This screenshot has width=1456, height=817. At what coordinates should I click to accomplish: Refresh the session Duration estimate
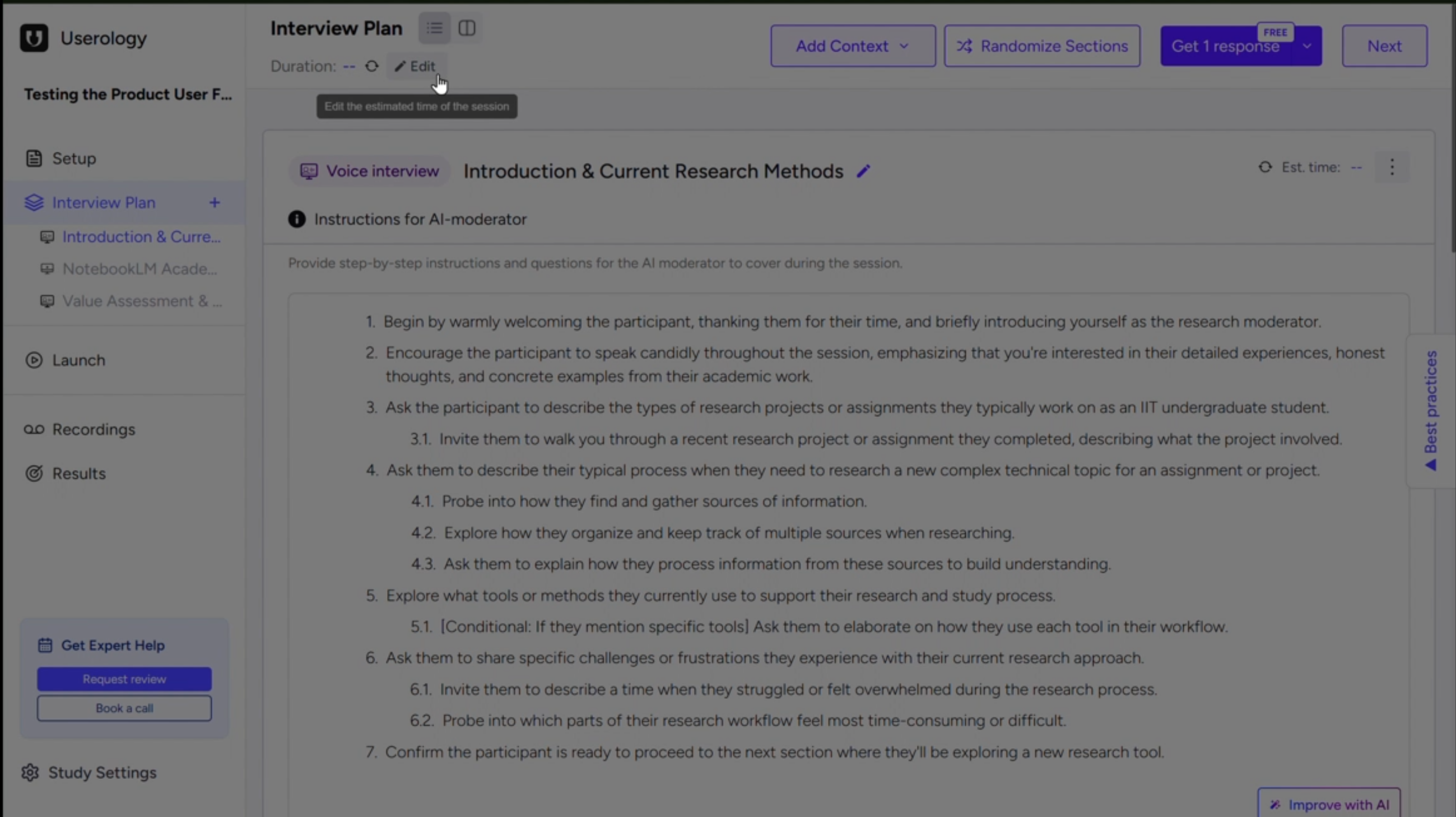click(371, 66)
